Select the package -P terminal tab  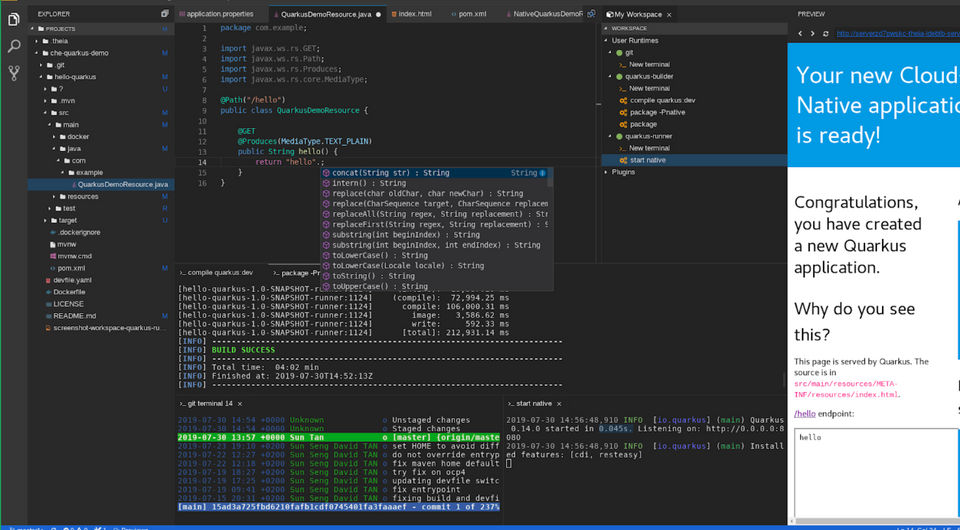(296, 272)
